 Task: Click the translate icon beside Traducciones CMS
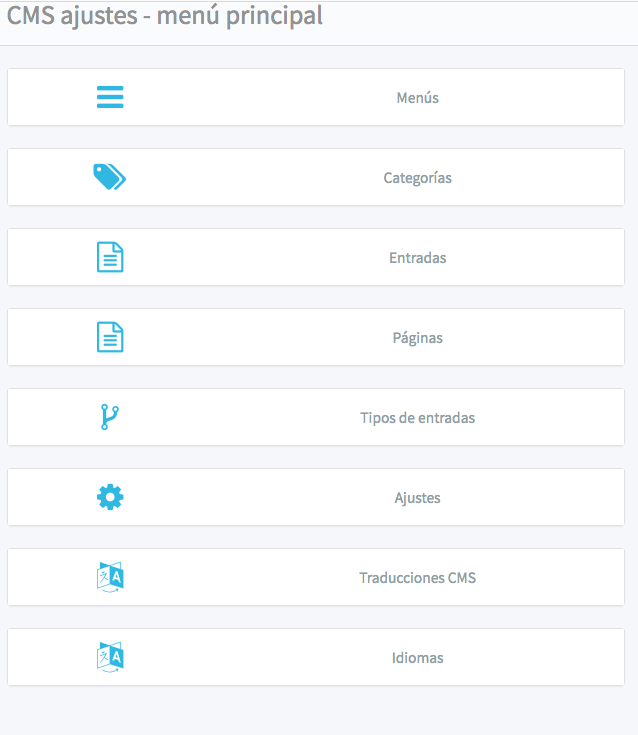coord(110,577)
